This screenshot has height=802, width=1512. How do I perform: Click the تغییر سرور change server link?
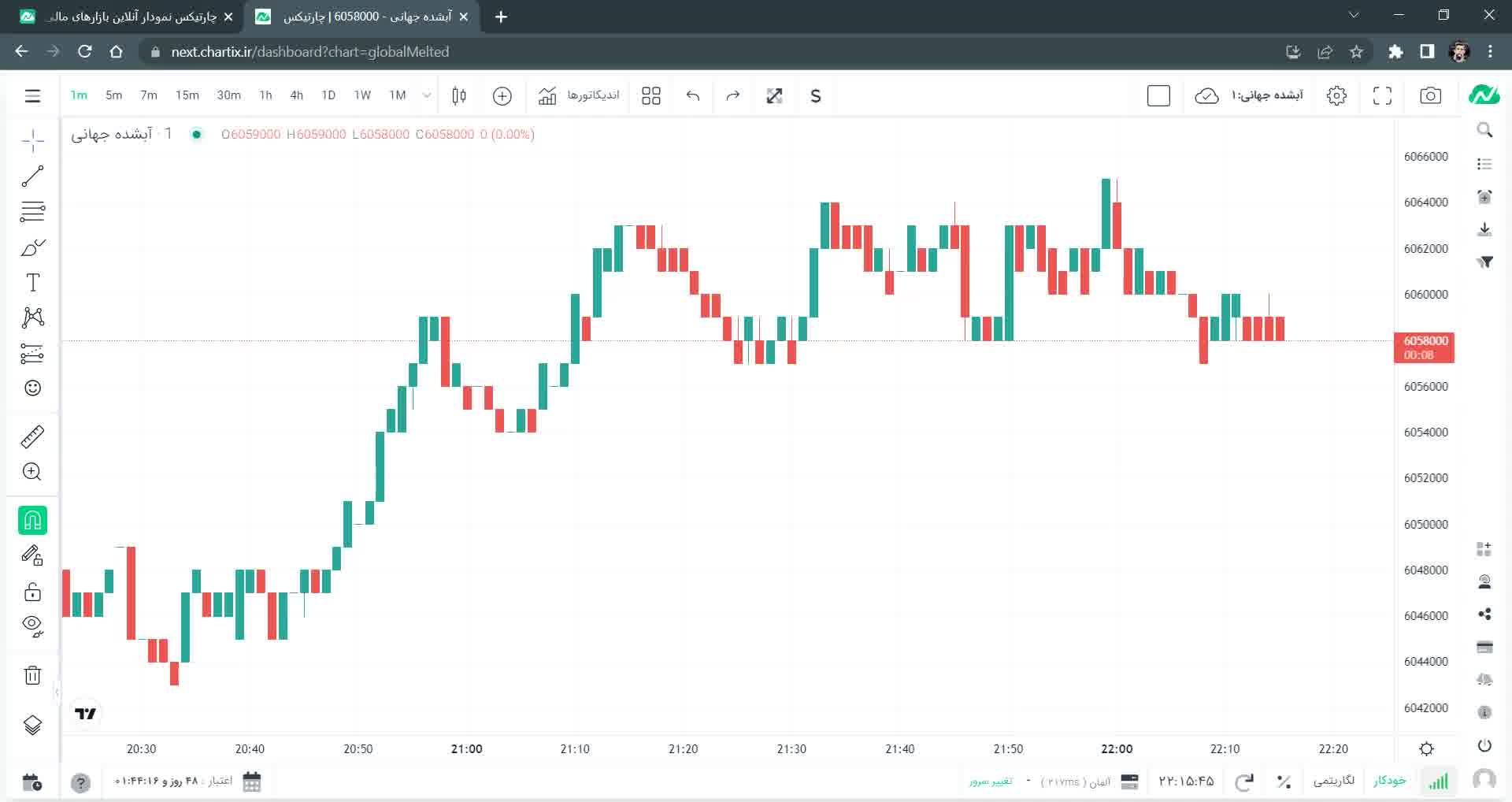coord(991,782)
